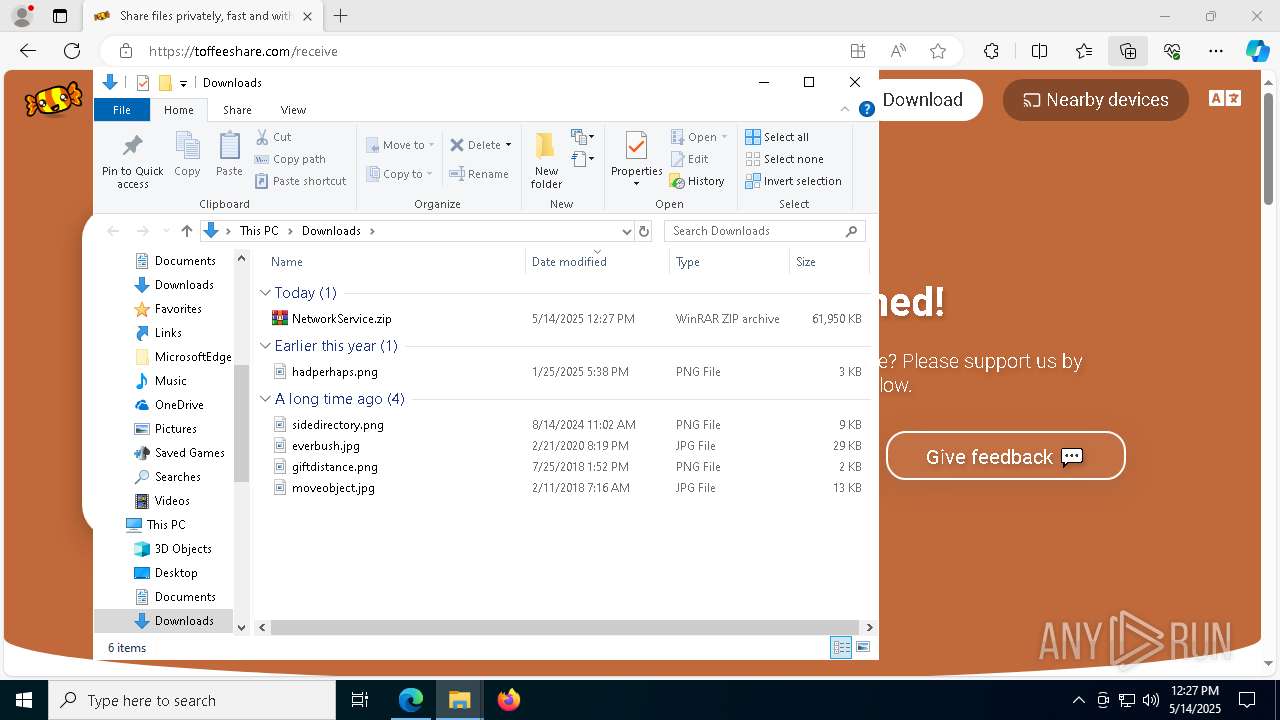Switch to the Share ribbon tab
This screenshot has height=720, width=1280.
tap(237, 110)
